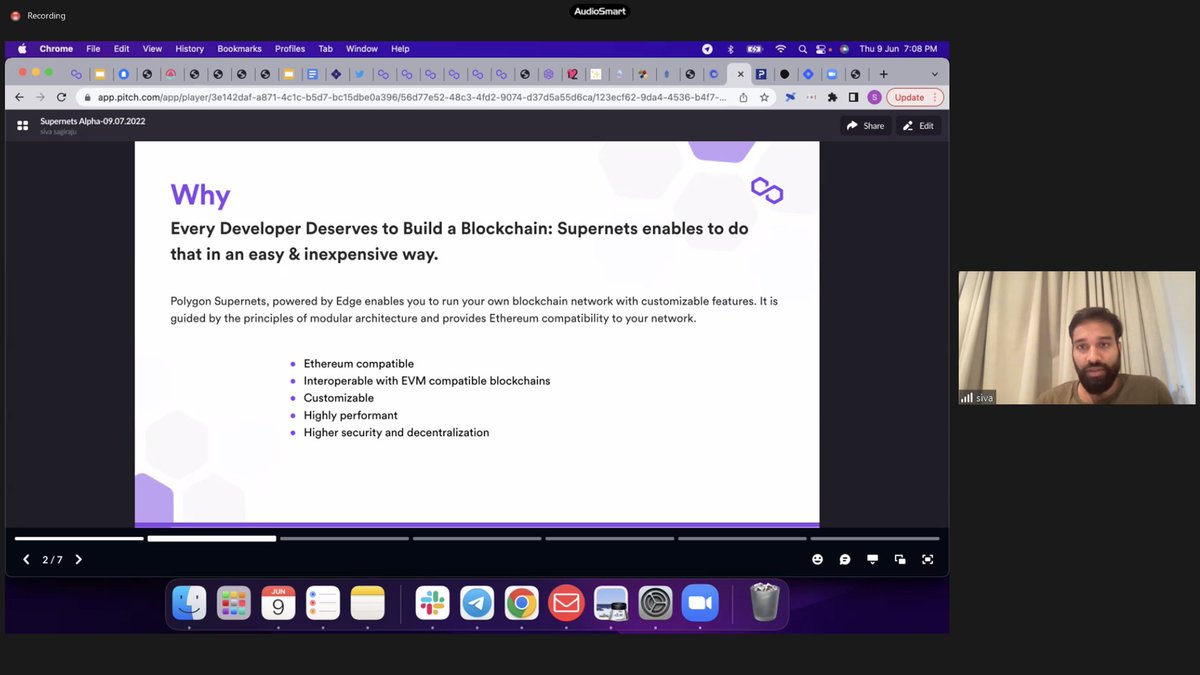
Task: Enter fullscreen presentation mode
Action: pos(928,560)
